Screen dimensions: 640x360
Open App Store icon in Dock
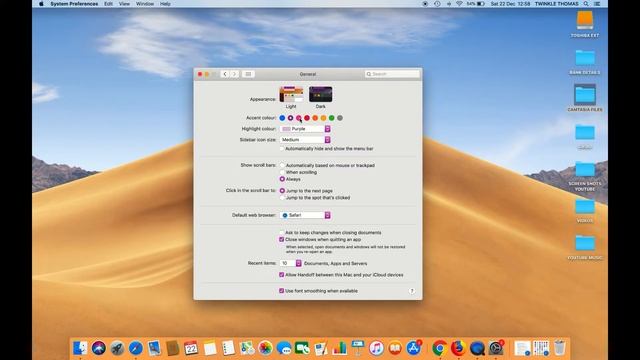coord(413,348)
